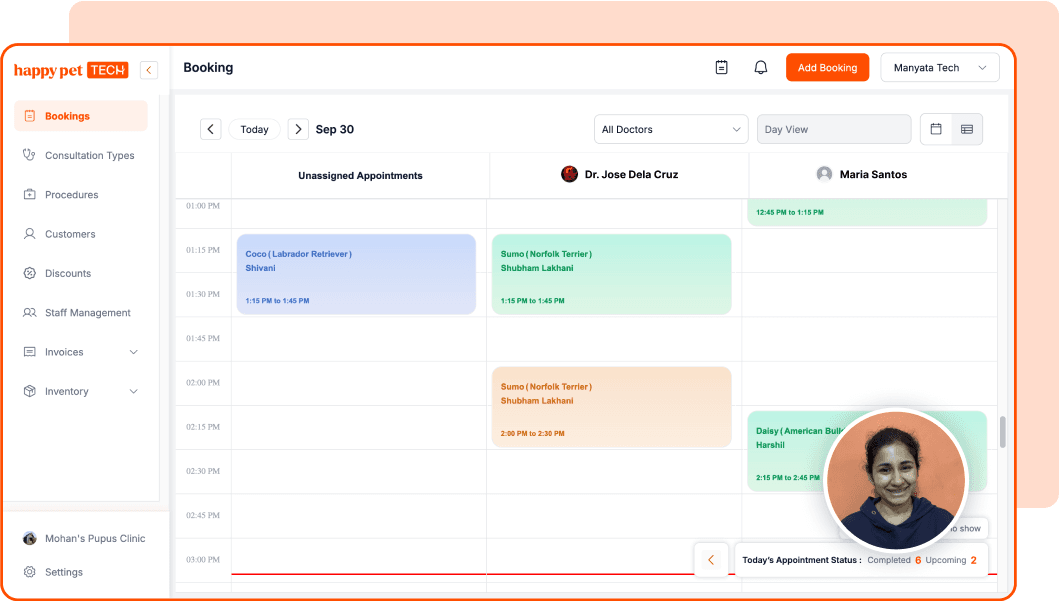Go to next day arrow
1059x601 pixels.
tap(298, 129)
